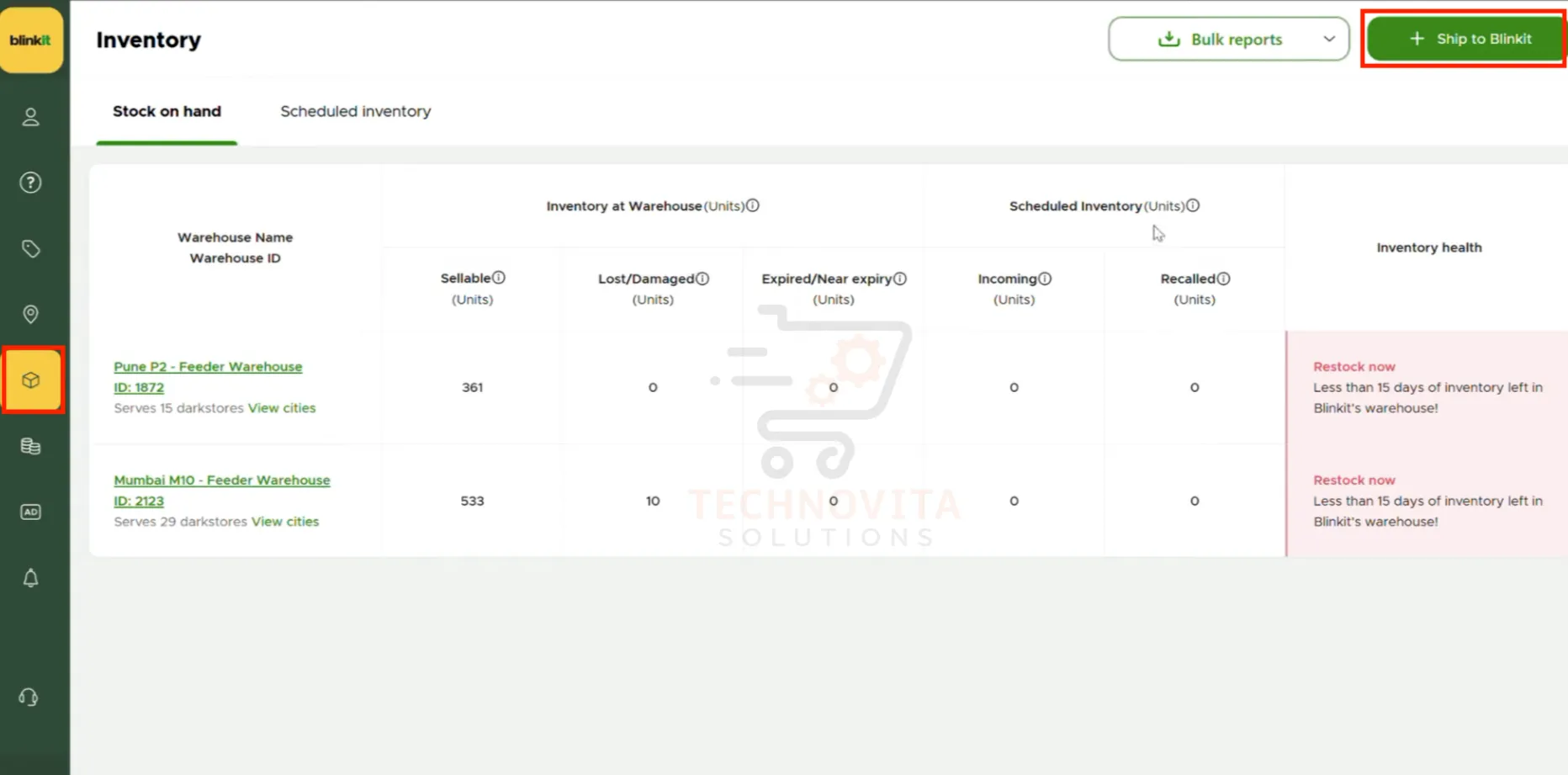Open the Inventory at Warehouse info tooltip
The height and width of the screenshot is (775, 1568).
[753, 204]
